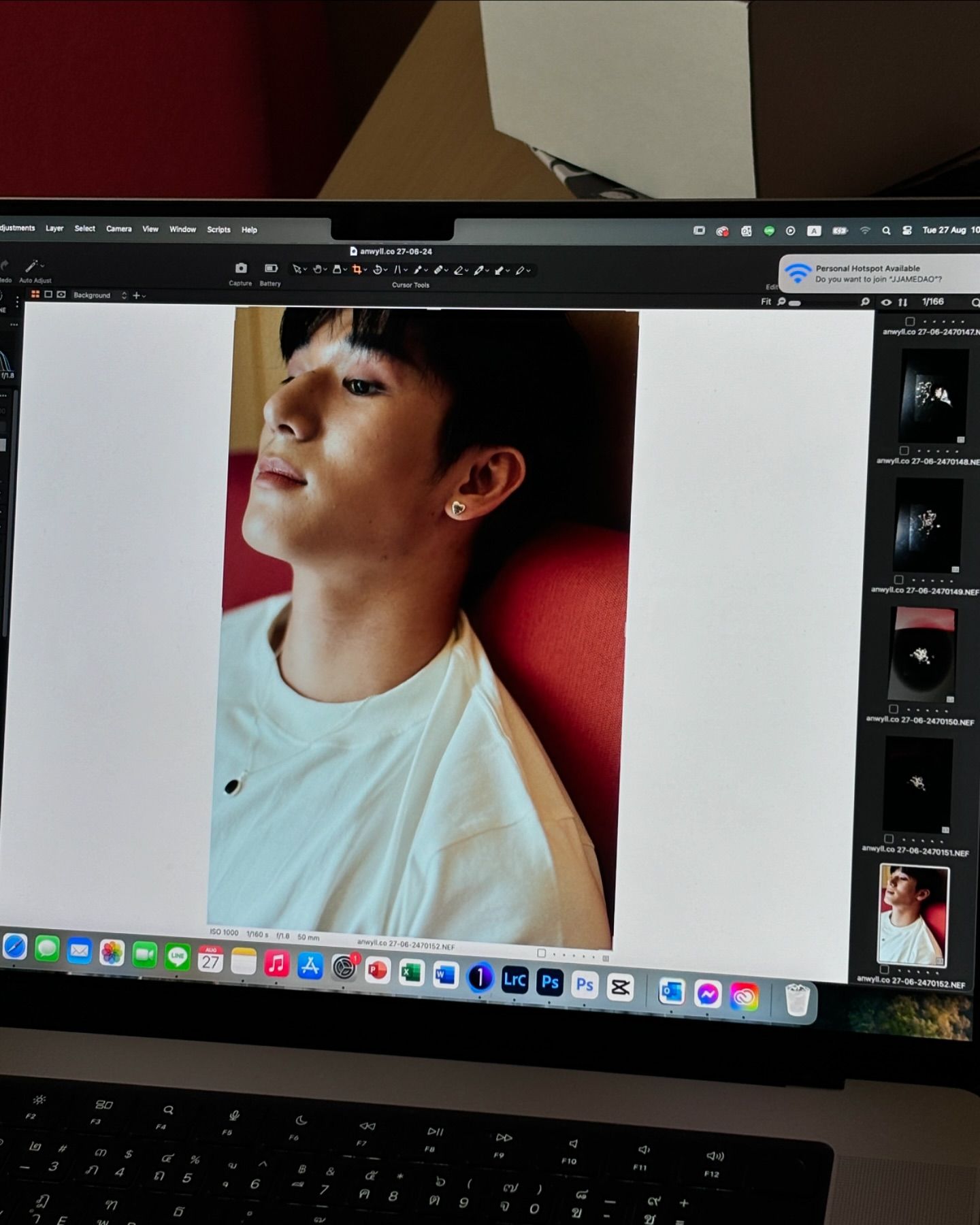Click the zoom in magnifier icon
Viewport: 980px width, 1225px height.
point(865,301)
